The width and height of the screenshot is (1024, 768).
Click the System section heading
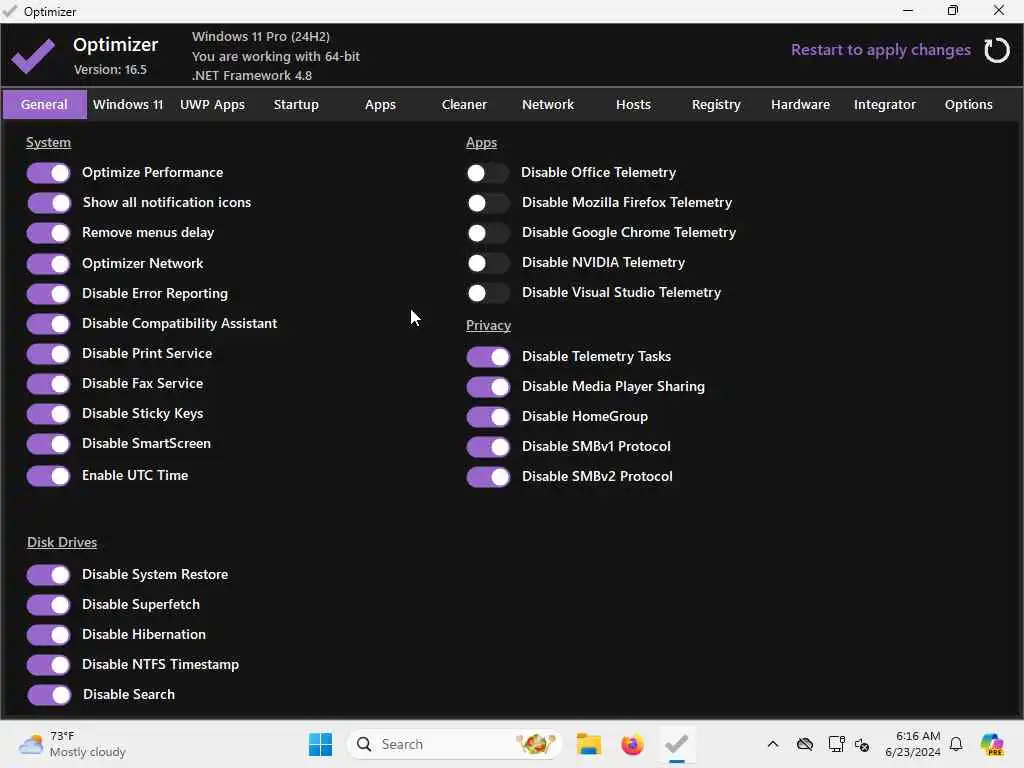click(48, 142)
